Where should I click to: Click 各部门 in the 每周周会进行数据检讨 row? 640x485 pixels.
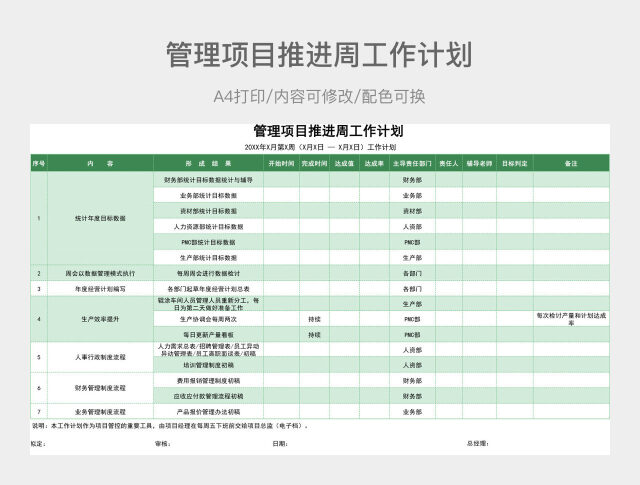click(x=412, y=273)
